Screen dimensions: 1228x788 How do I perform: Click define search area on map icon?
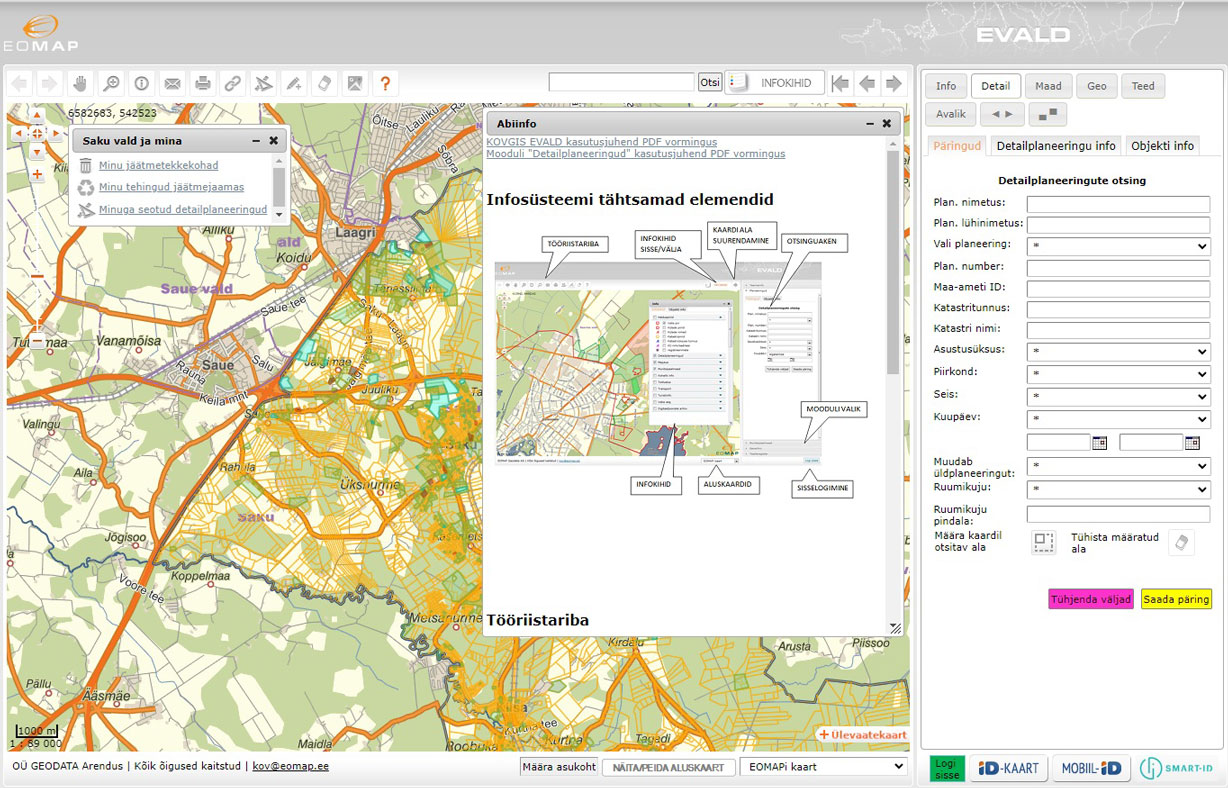pos(1043,542)
